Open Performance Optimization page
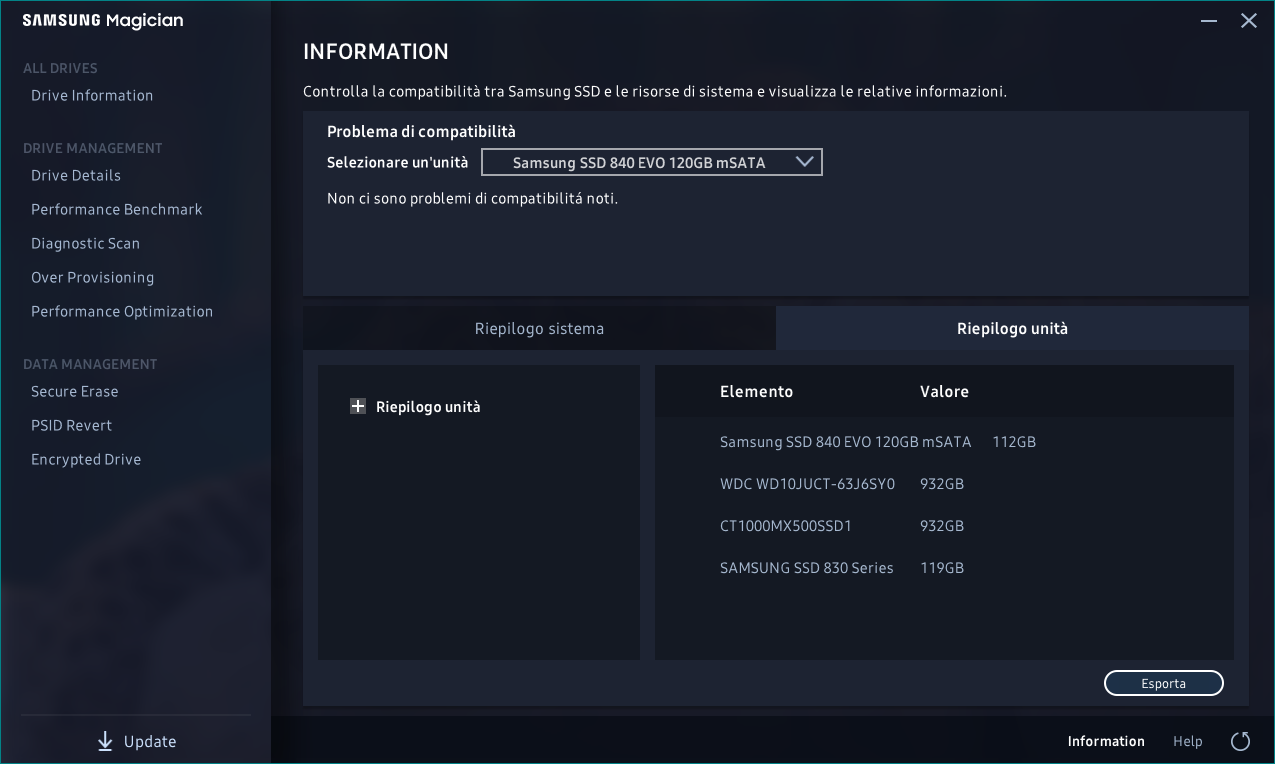The width and height of the screenshot is (1275, 764). (x=122, y=311)
